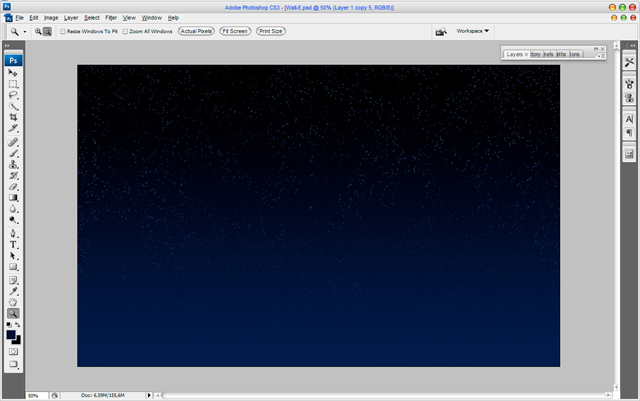640x401 pixels.
Task: Choose Zoom Out mode in options bar
Action: tap(47, 31)
